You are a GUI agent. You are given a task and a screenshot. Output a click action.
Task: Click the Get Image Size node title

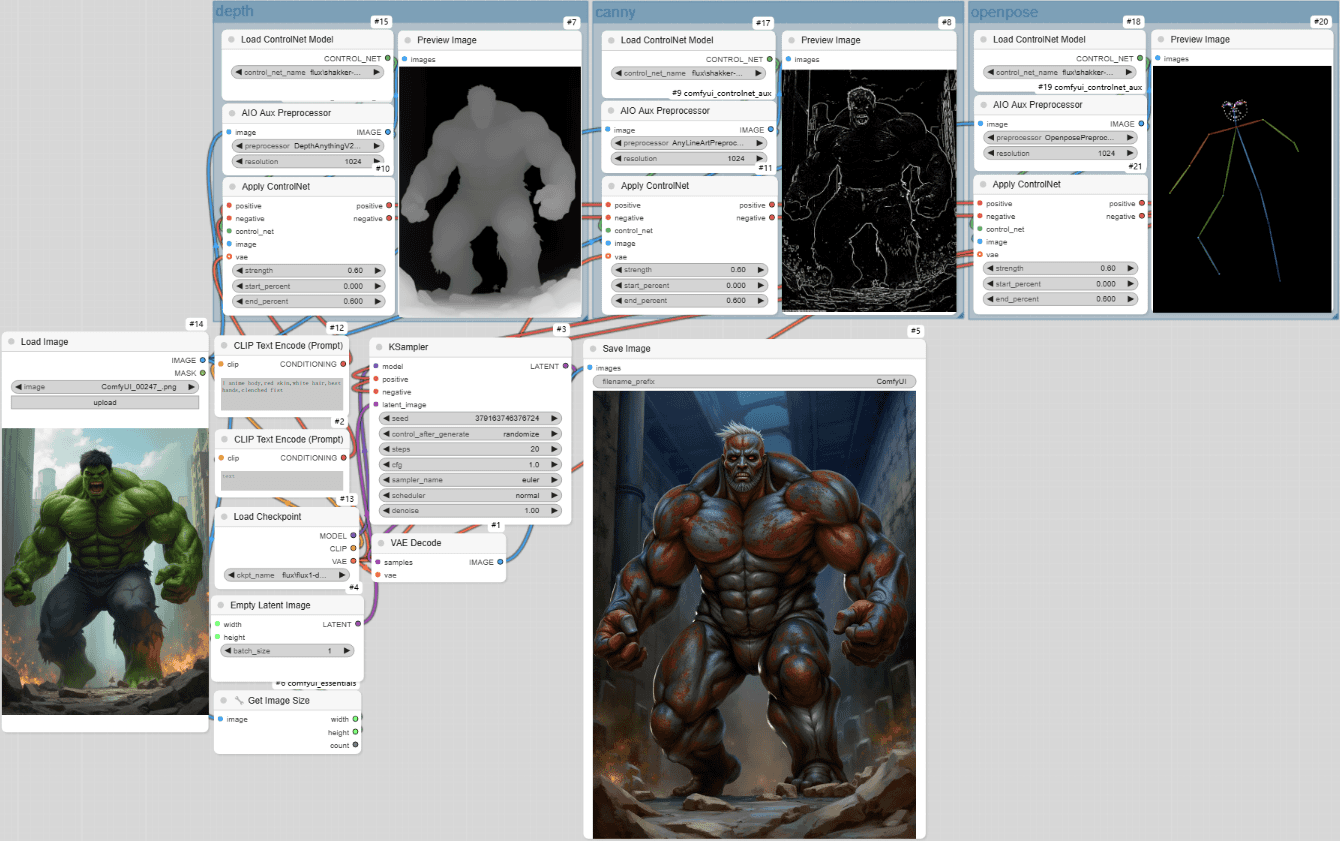(279, 701)
